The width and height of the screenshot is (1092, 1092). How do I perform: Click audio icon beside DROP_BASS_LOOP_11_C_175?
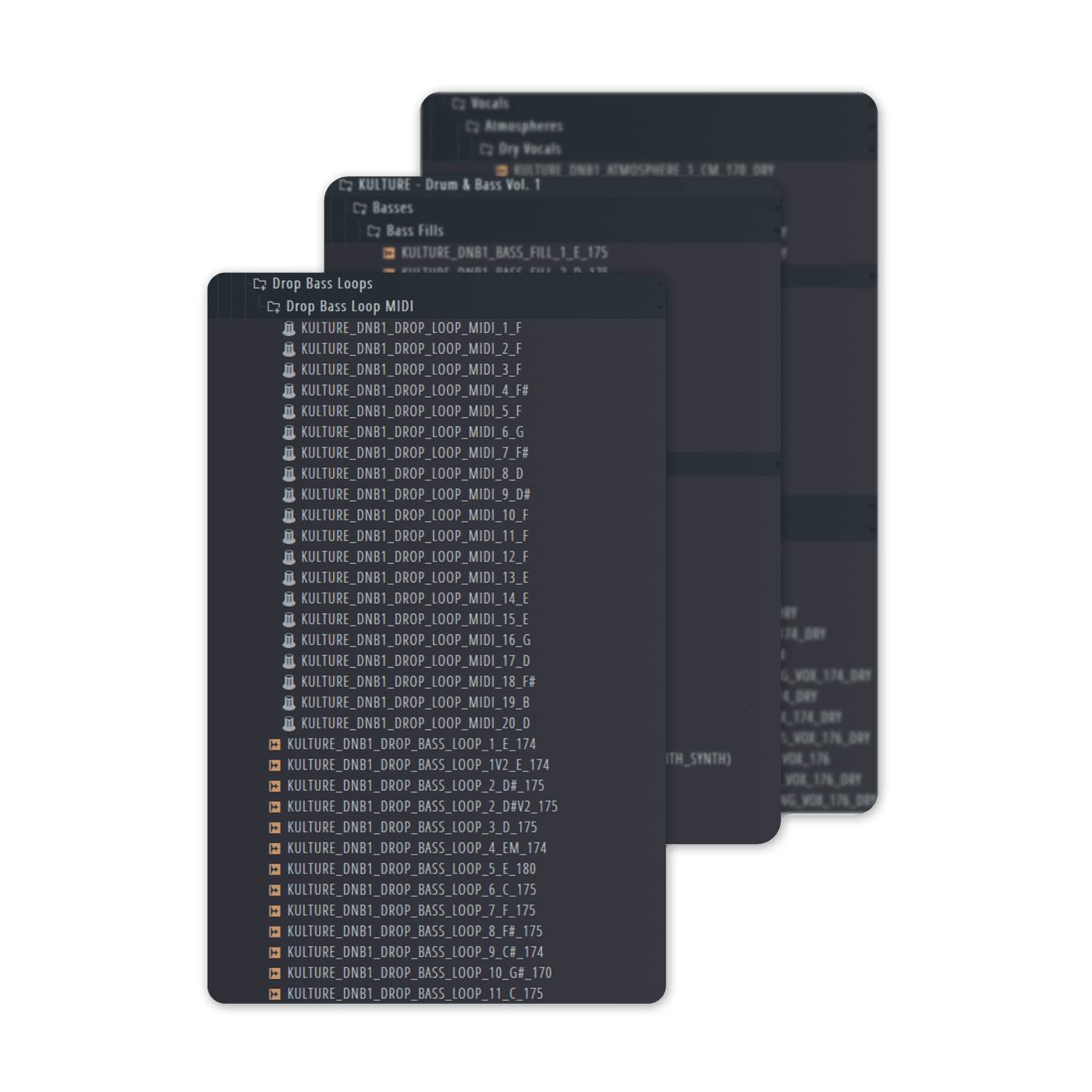point(275,994)
